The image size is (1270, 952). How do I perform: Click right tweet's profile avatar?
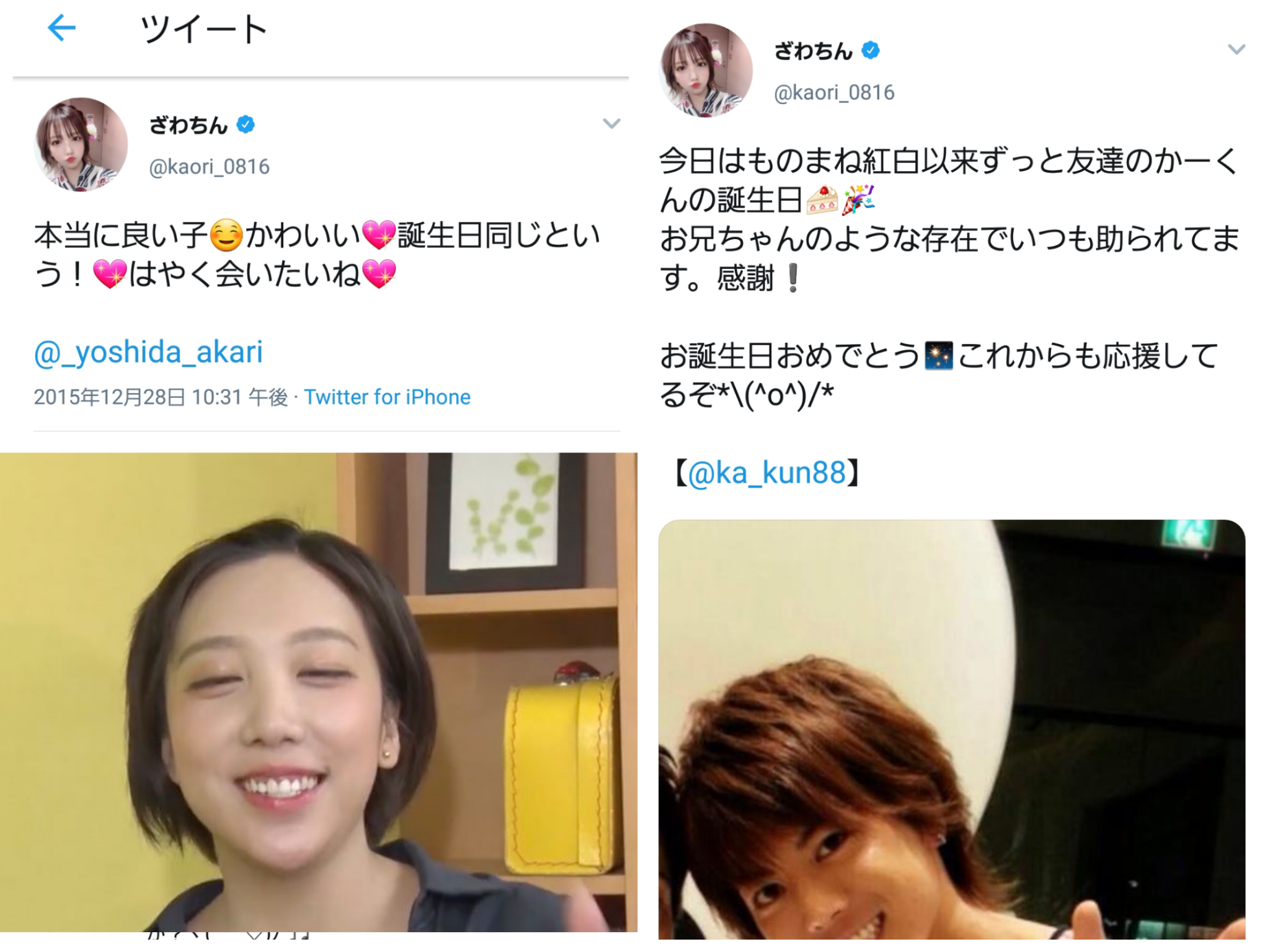tap(706, 70)
